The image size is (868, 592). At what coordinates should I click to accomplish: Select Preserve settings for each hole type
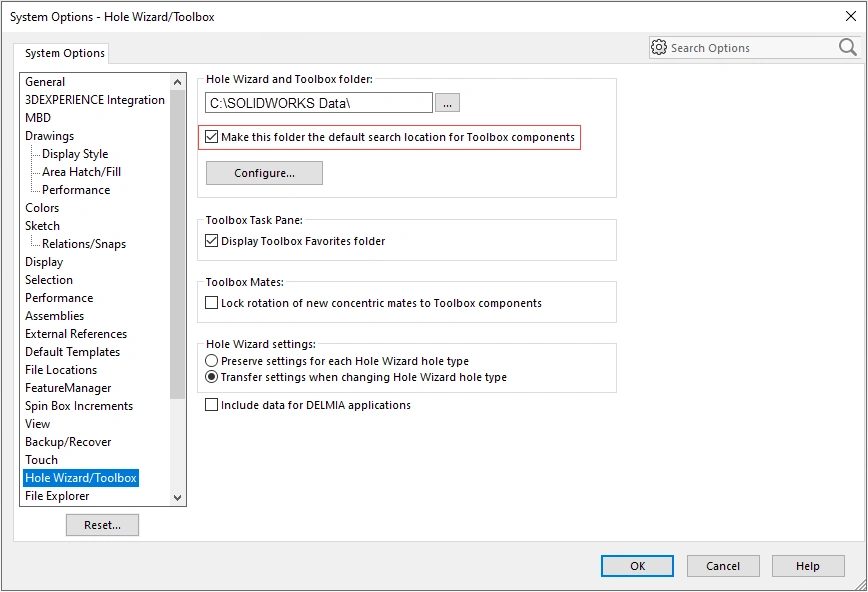(x=212, y=361)
